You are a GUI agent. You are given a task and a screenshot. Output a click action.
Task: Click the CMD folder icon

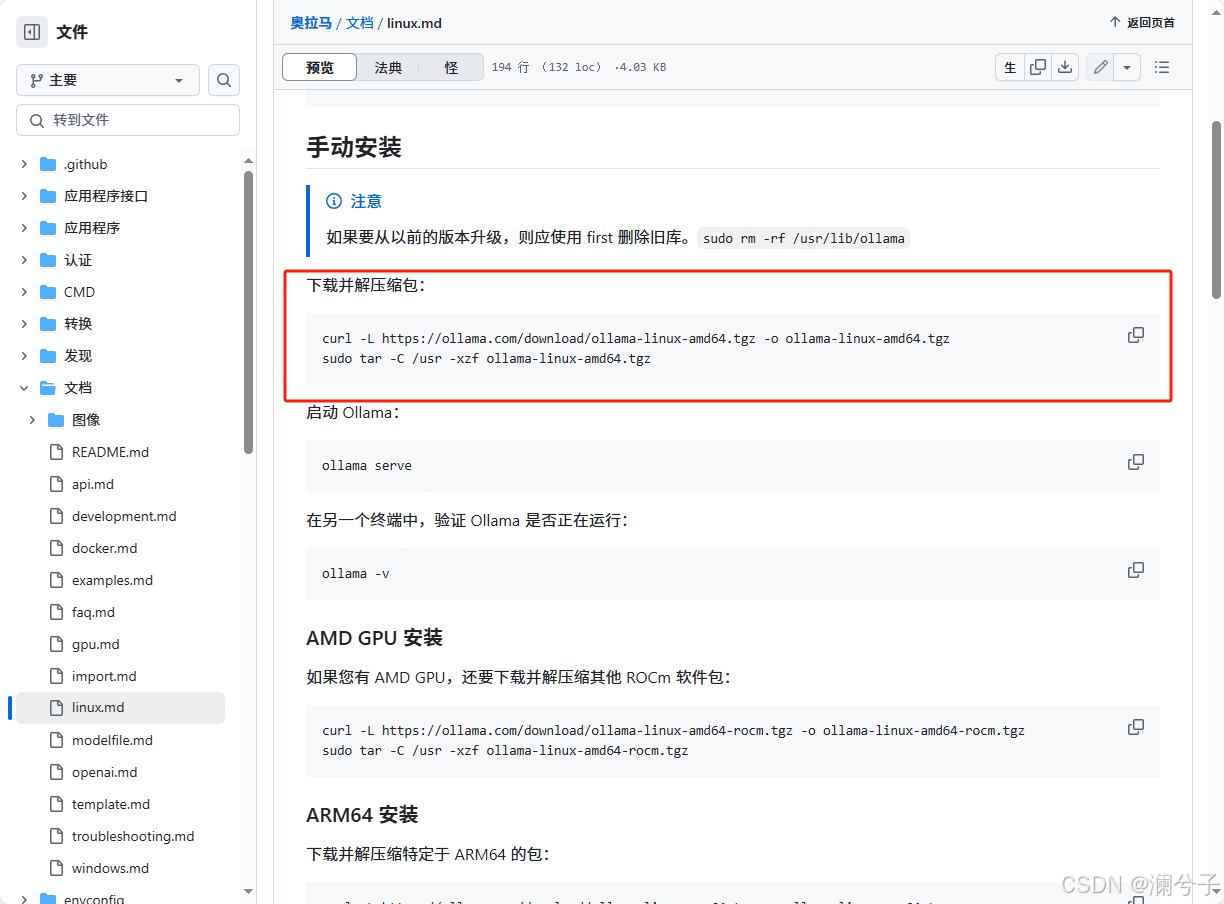pos(48,292)
